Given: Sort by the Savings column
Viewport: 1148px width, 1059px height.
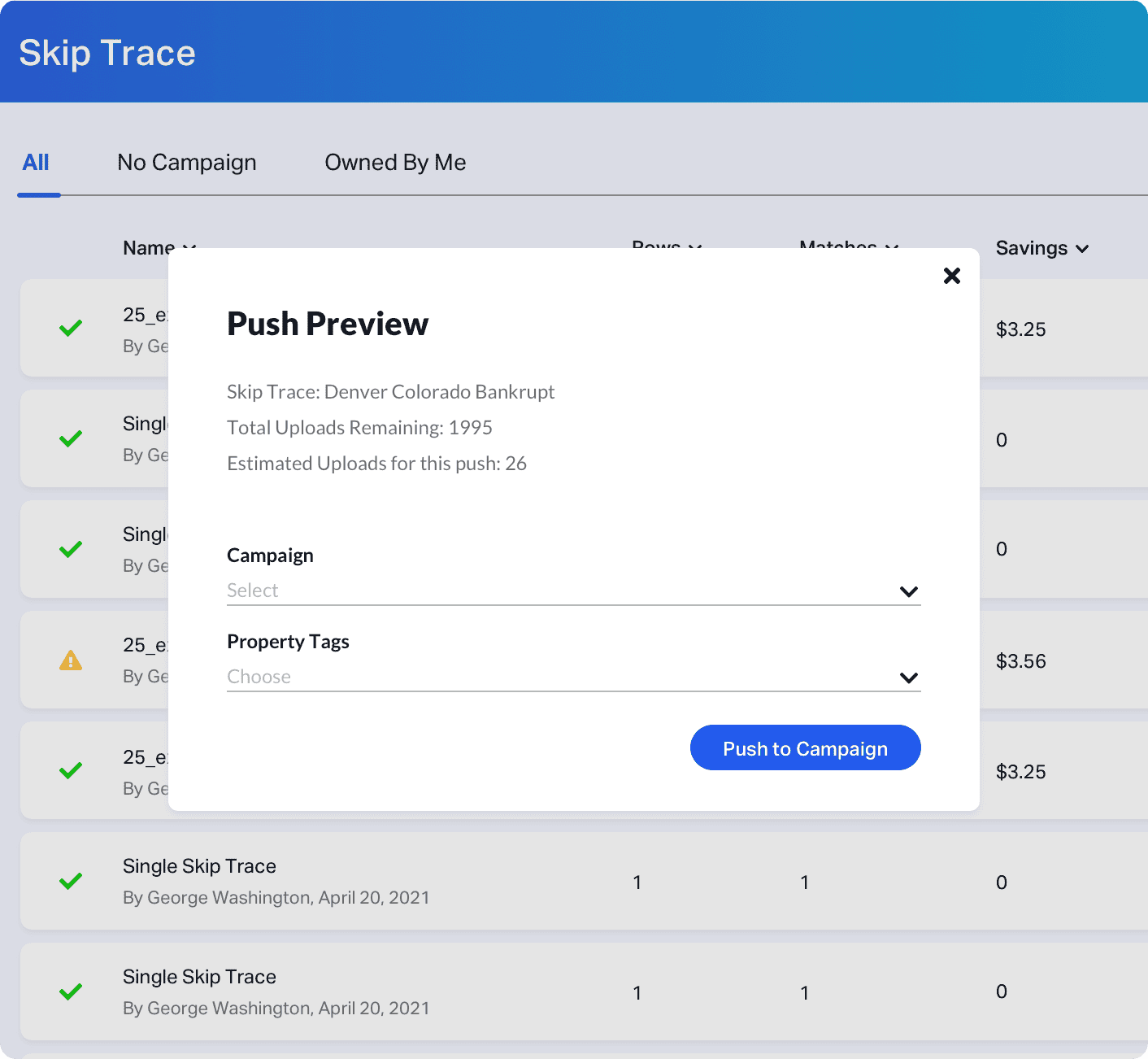Looking at the screenshot, I should 1041,248.
